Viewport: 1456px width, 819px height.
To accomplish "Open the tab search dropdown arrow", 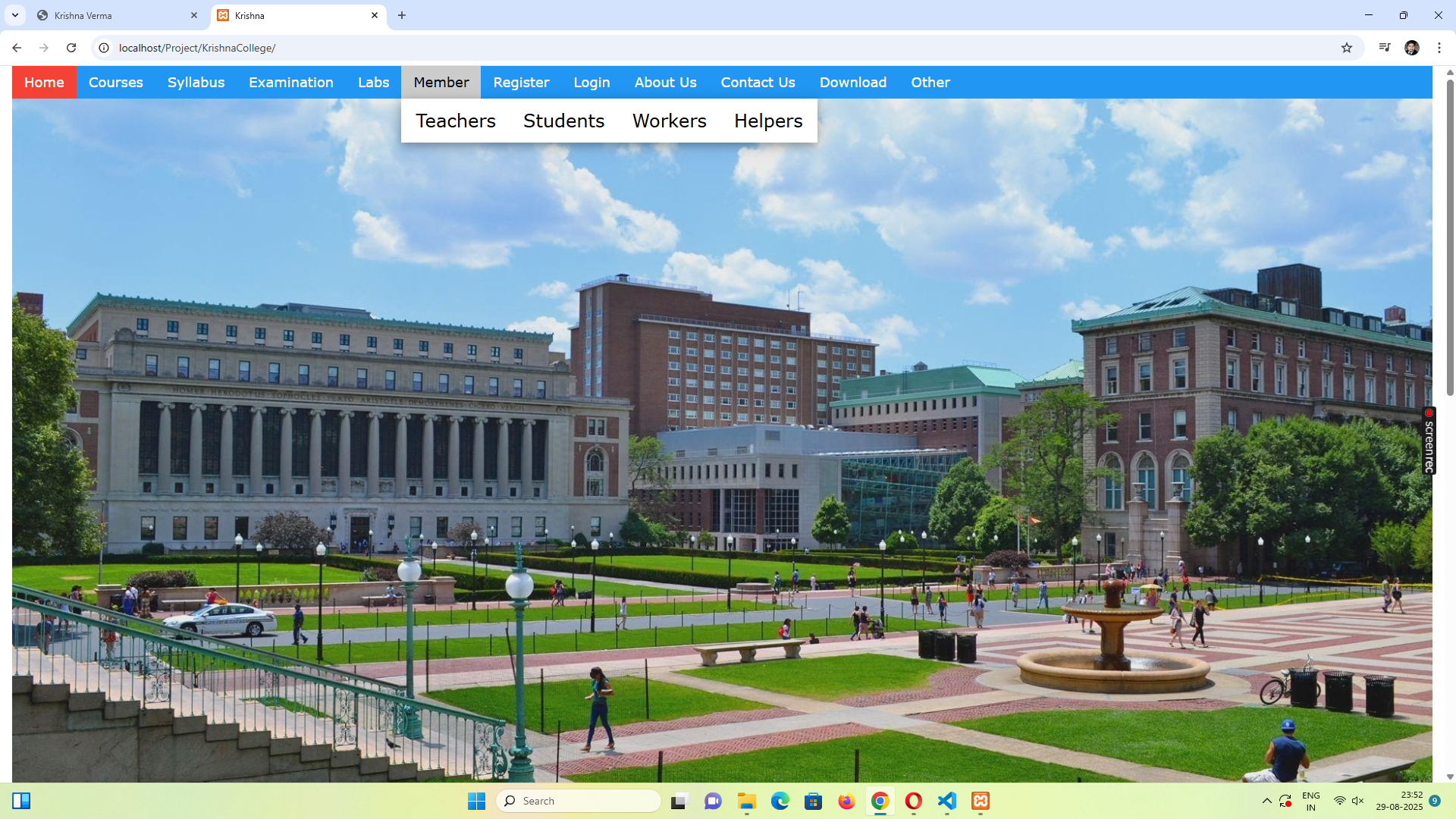I will tap(15, 15).
